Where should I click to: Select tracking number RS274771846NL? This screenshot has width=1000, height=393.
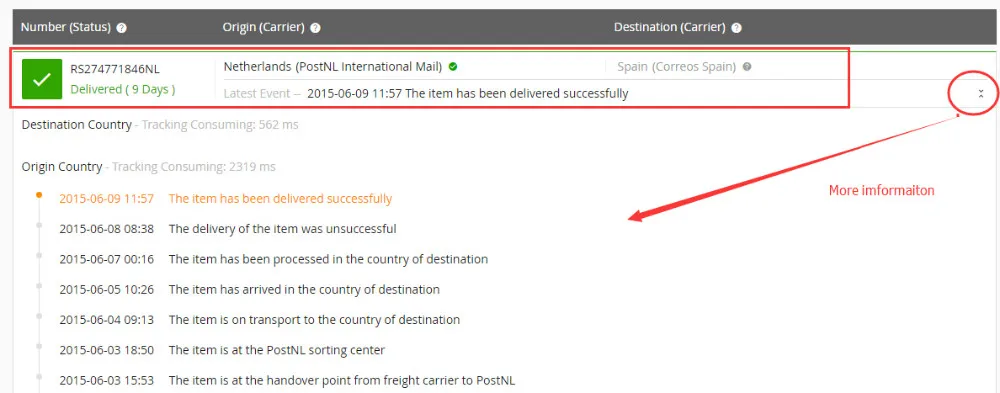(107, 70)
